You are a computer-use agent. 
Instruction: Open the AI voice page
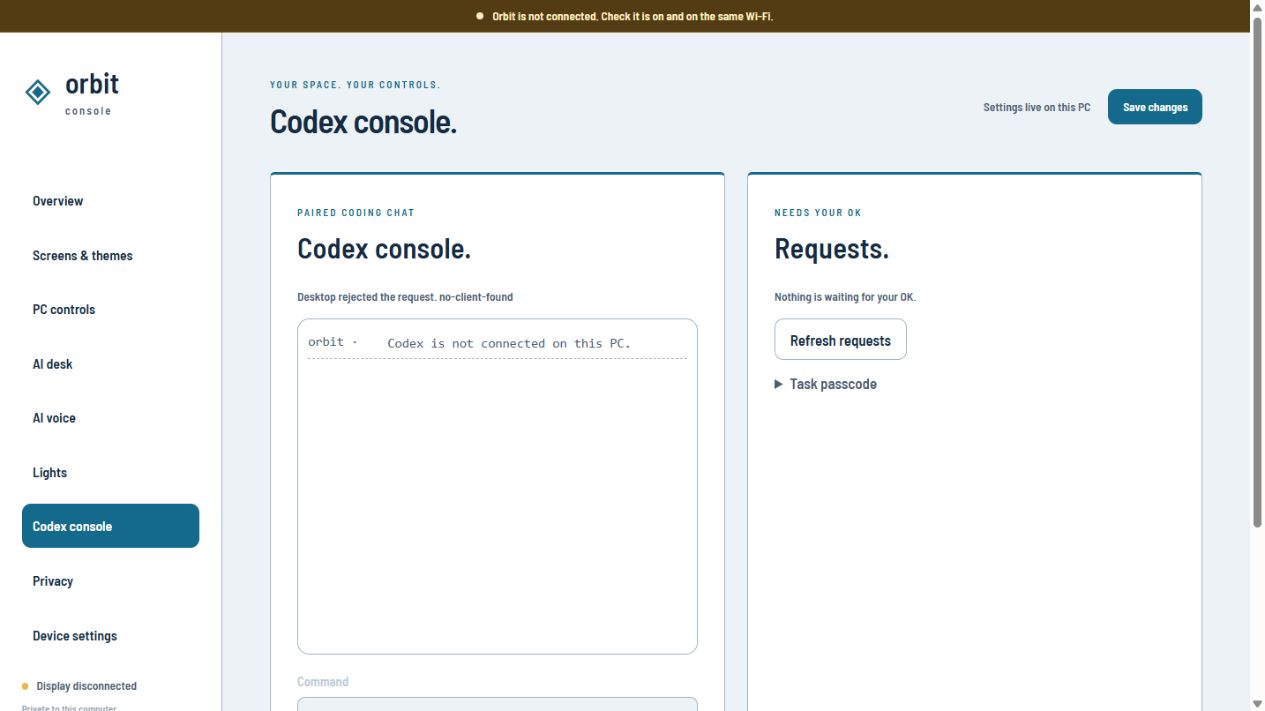tap(110, 418)
